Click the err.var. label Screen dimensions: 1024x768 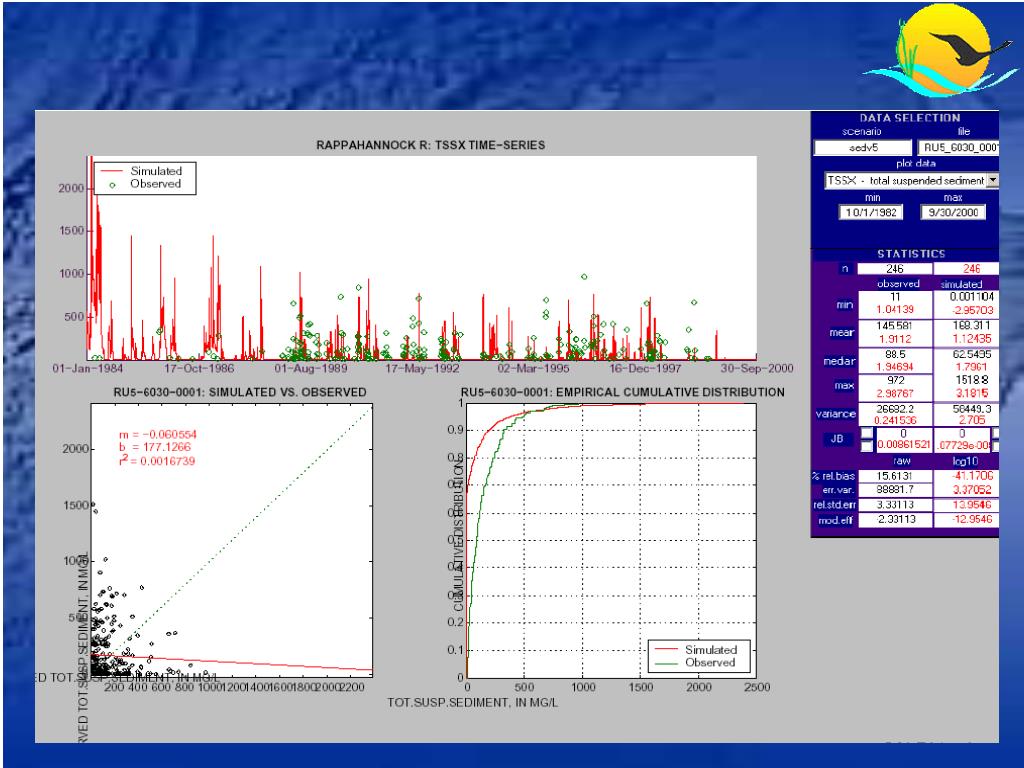point(839,490)
